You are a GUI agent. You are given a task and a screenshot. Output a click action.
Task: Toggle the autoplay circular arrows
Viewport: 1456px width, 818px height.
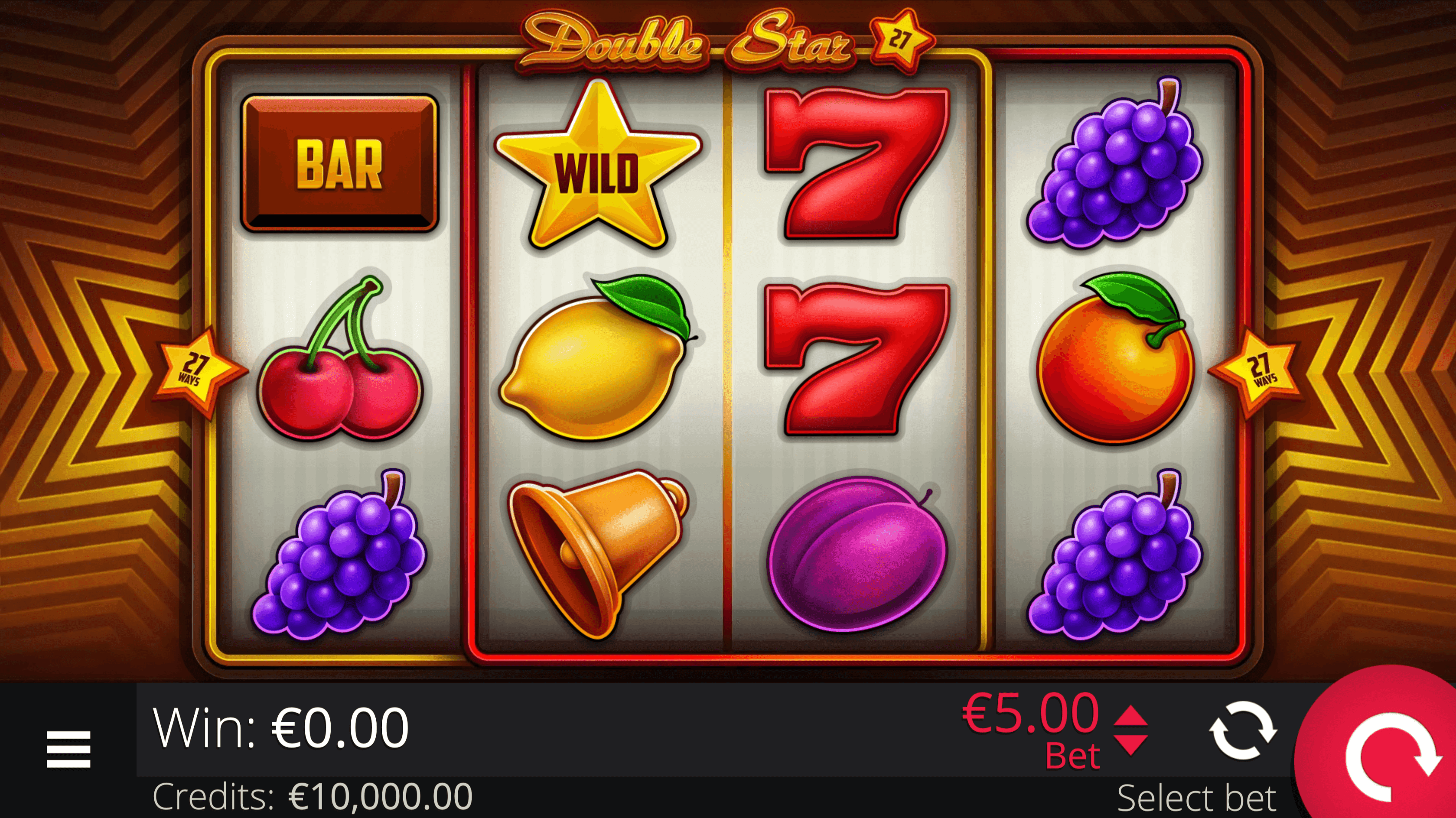[x=1242, y=730]
